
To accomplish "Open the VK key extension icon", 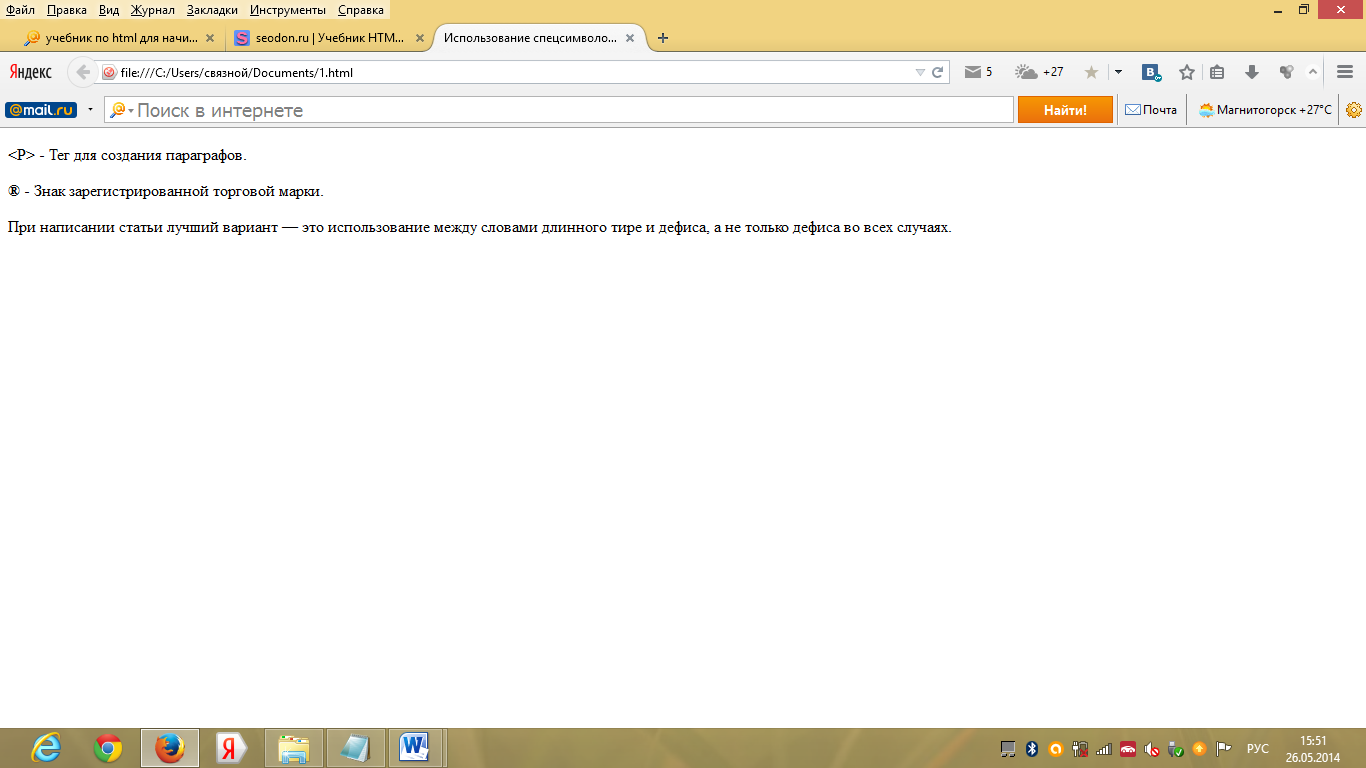I will tap(1152, 72).
